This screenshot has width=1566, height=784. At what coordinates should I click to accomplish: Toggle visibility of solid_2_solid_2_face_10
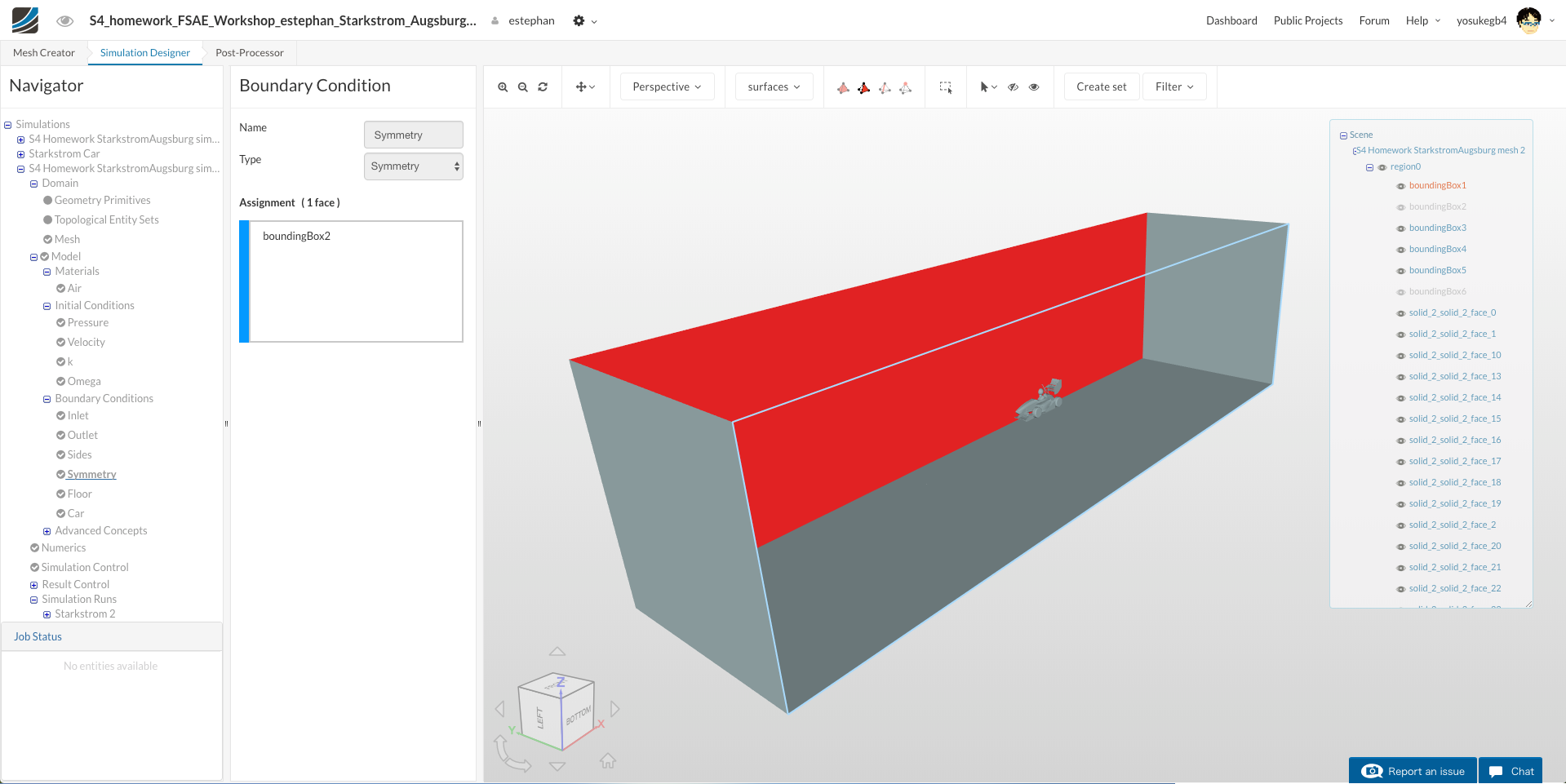pyautogui.click(x=1401, y=356)
